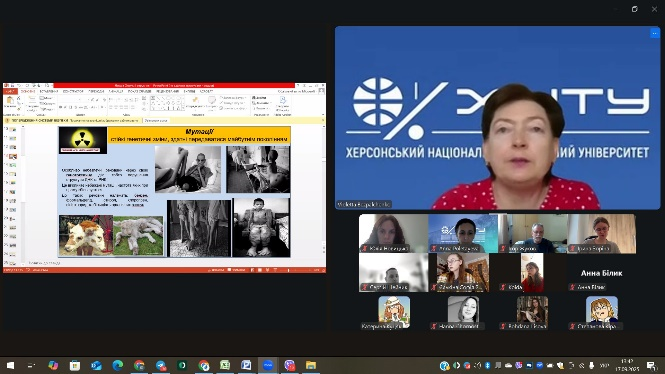Open the Microsoft Store taskbar icon
The height and width of the screenshot is (374, 665).
75,365
